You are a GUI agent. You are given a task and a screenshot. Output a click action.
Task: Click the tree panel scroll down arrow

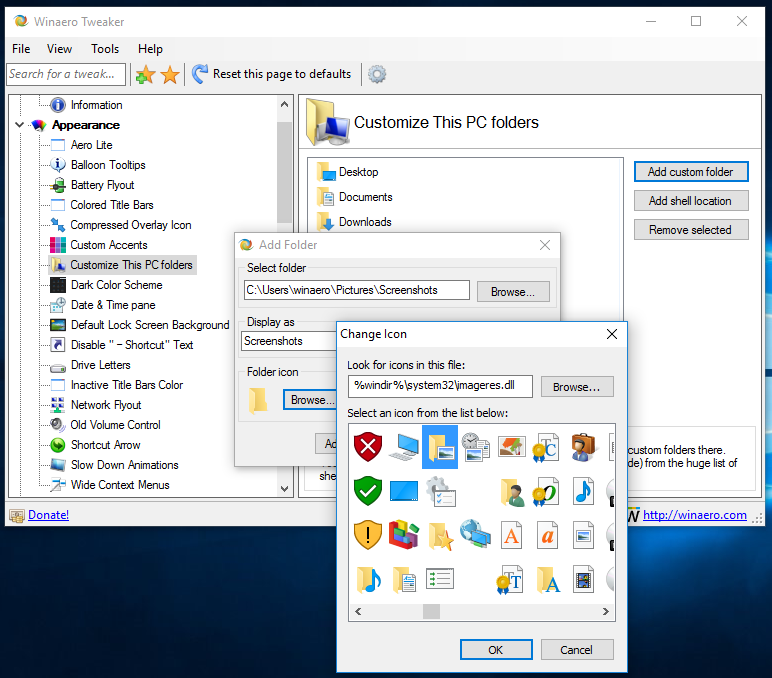coord(284,488)
